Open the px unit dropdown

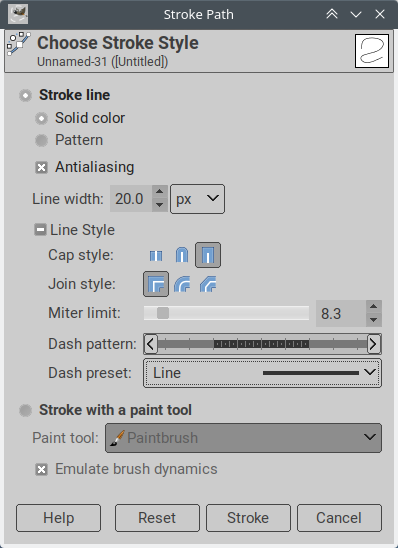pos(197,199)
